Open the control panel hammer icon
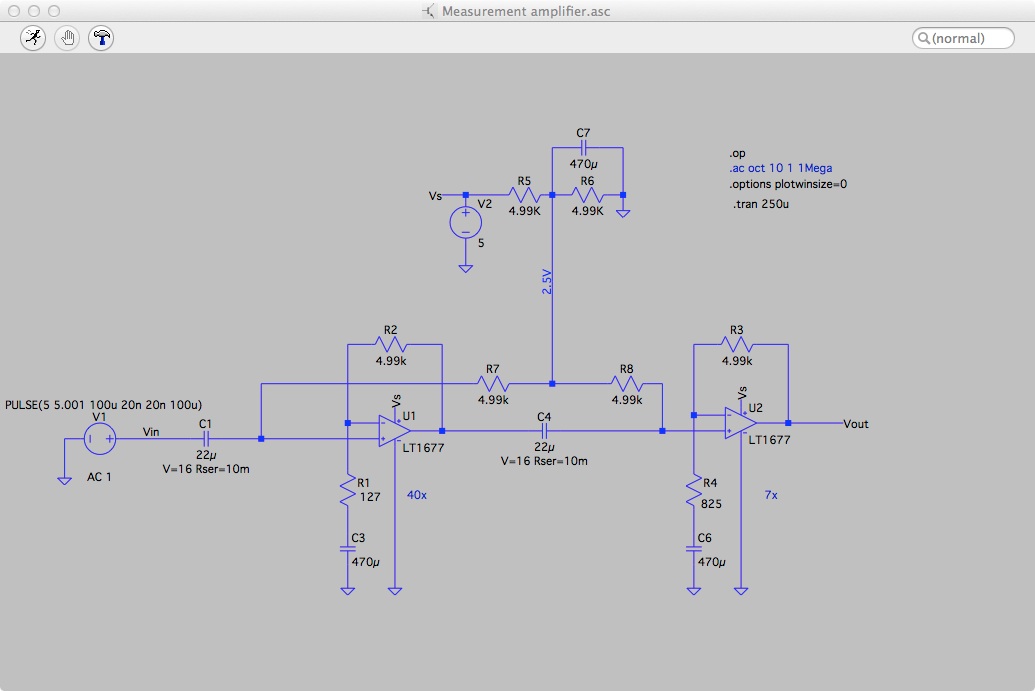 [101, 38]
